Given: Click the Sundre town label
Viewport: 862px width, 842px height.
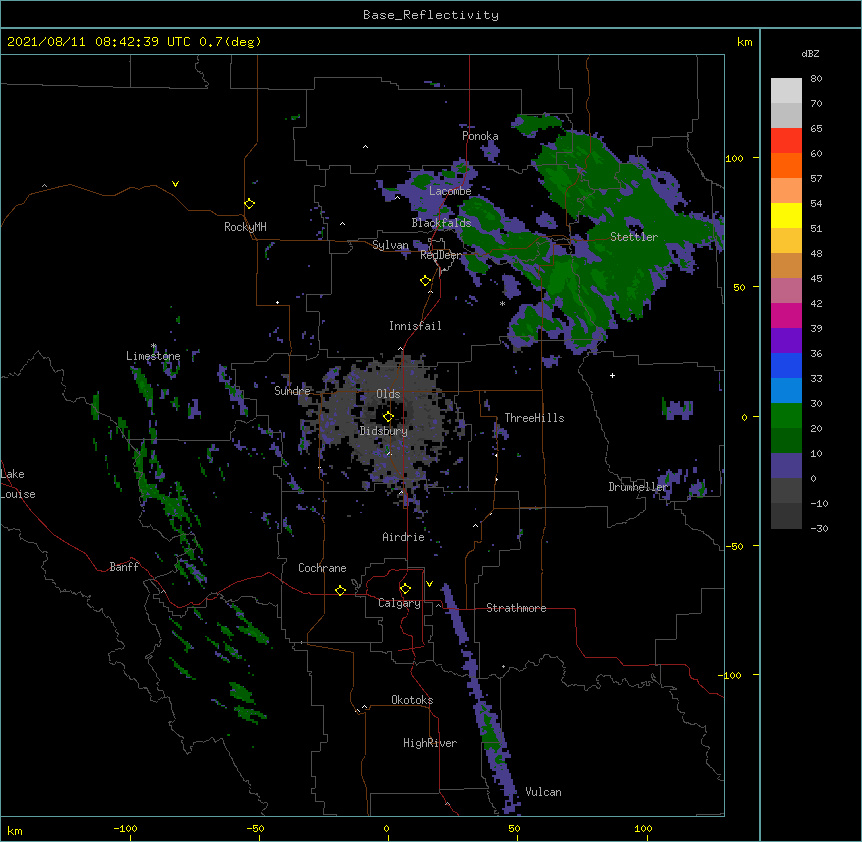Looking at the screenshot, I should point(292,391).
